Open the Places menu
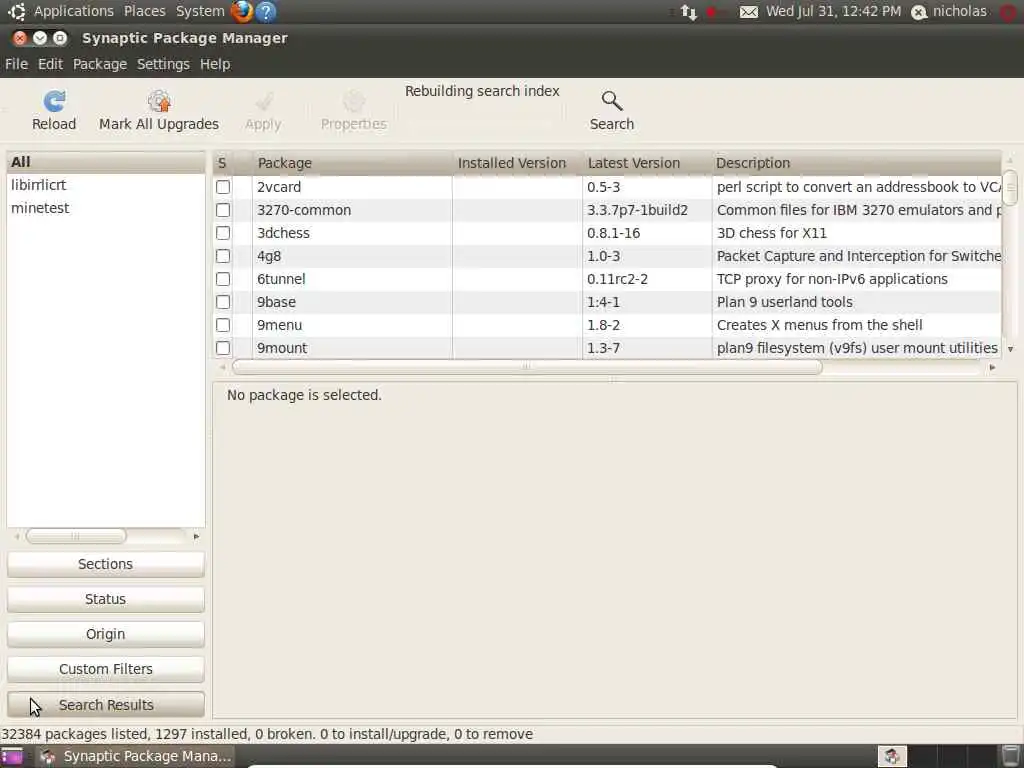Screen dimensions: 1024x768 (145, 11)
